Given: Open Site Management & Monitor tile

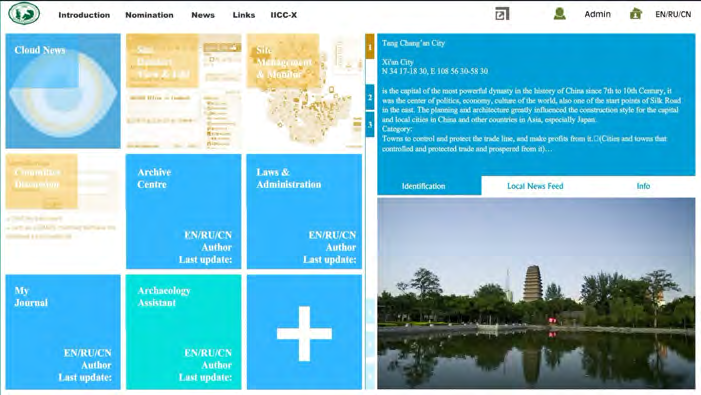Looking at the screenshot, I should pyautogui.click(x=304, y=91).
